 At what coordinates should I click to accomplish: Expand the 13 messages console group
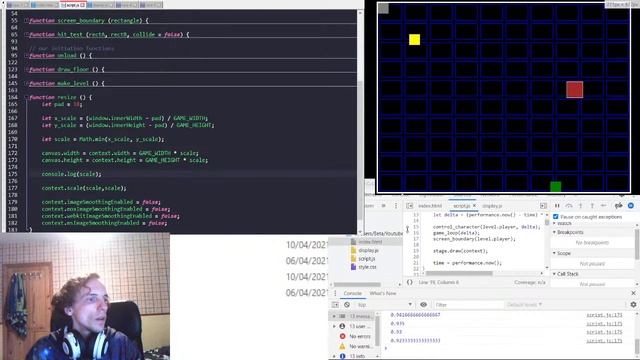(334, 316)
